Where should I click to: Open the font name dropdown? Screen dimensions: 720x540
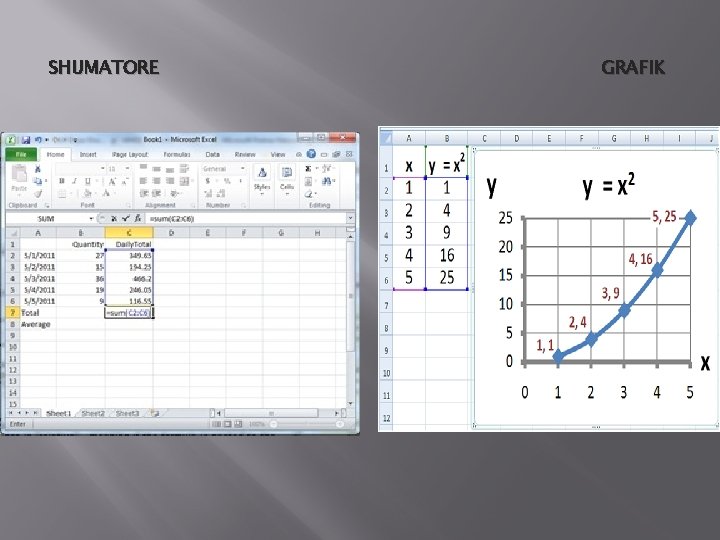pyautogui.click(x=102, y=169)
